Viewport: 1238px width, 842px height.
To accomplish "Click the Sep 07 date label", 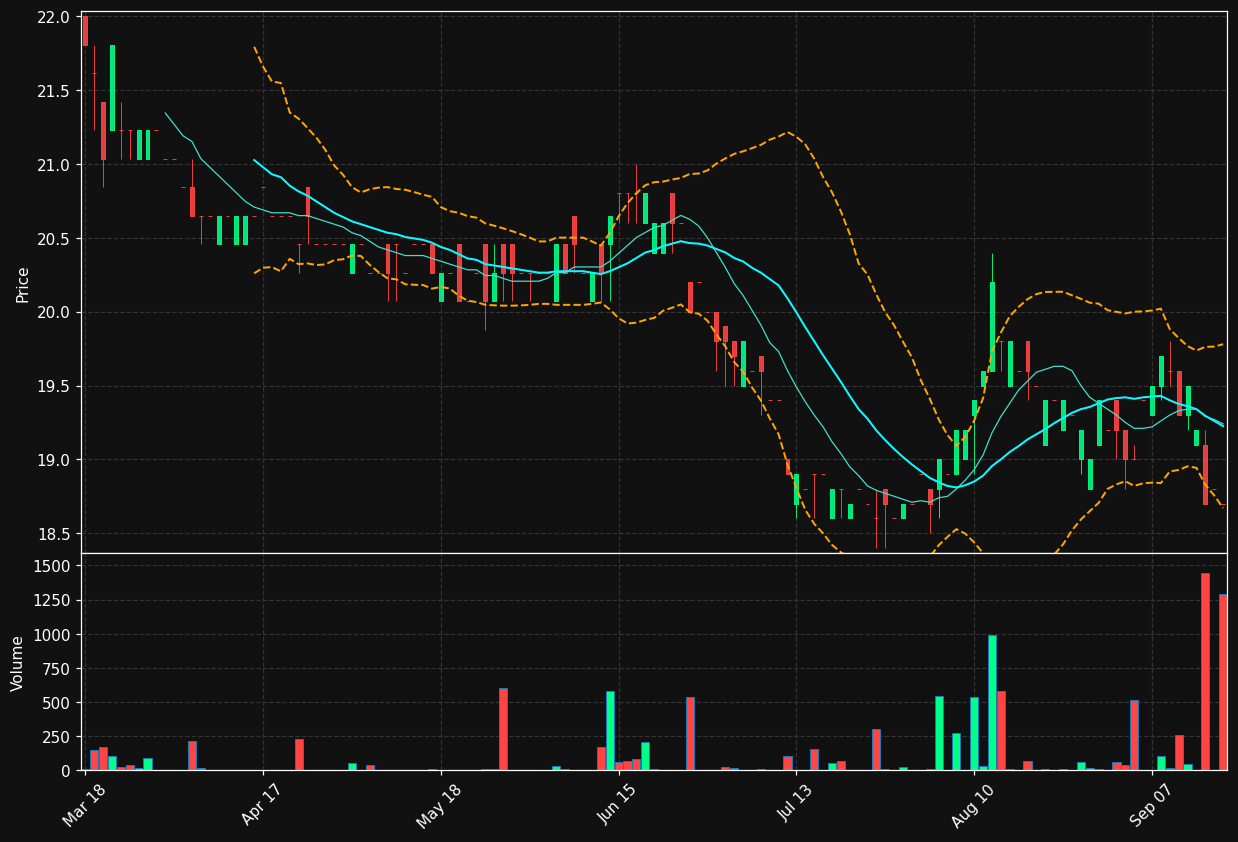I will point(1150,805).
